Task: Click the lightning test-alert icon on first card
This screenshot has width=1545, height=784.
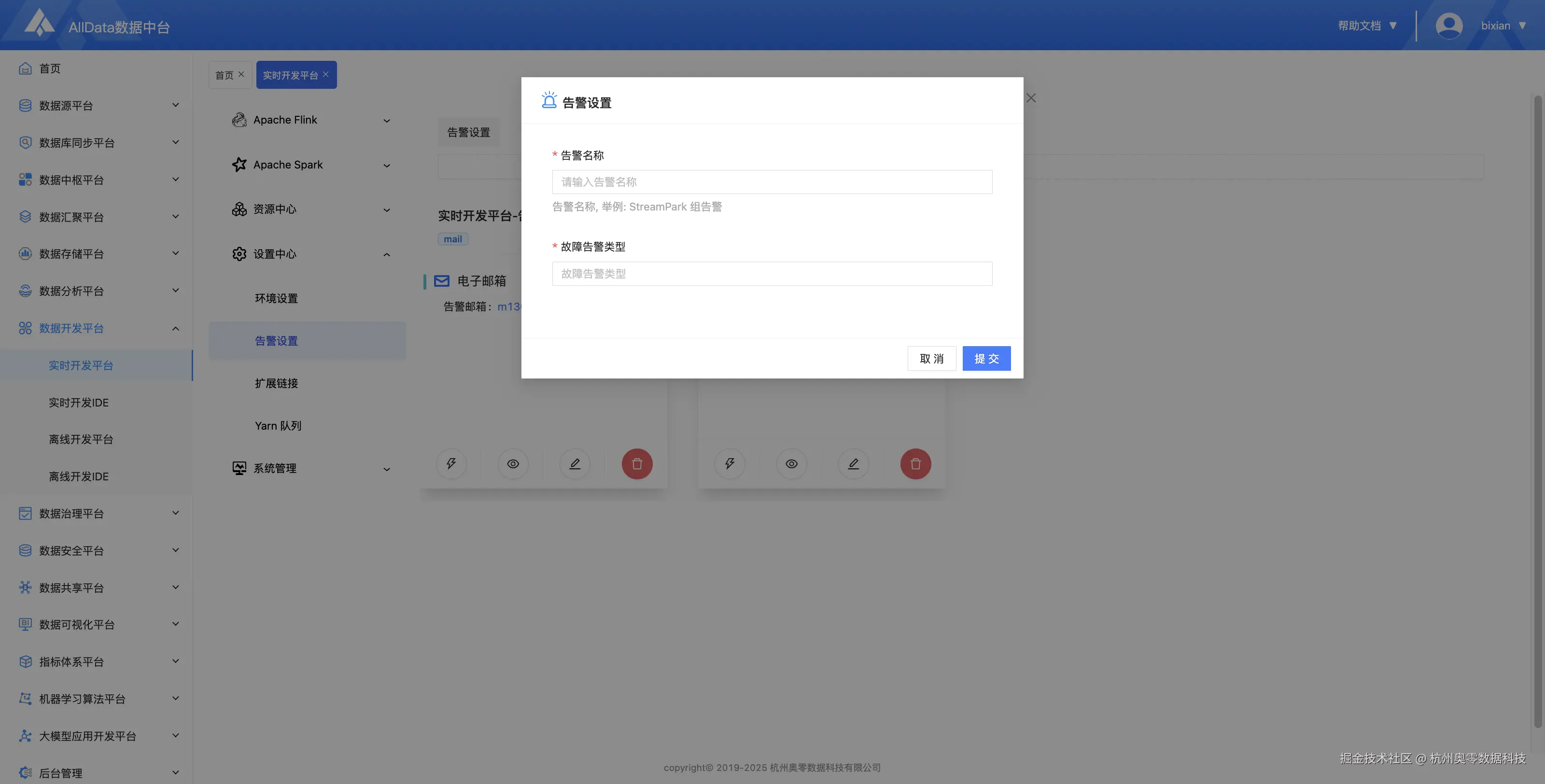Action: [x=451, y=463]
